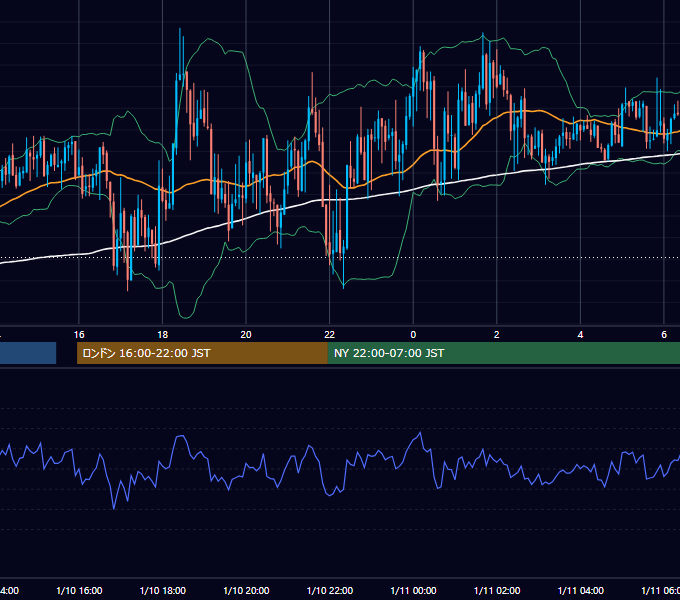Click the 6 hour label on price chart axis
Viewport: 680px width, 600px height.
click(x=664, y=335)
